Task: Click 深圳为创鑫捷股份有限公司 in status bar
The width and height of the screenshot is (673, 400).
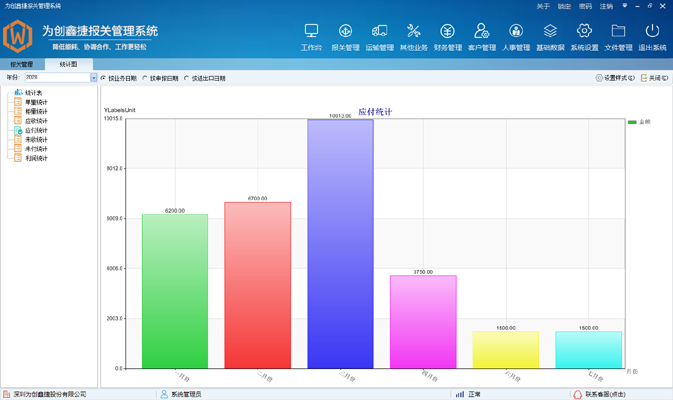Action: [x=50, y=394]
